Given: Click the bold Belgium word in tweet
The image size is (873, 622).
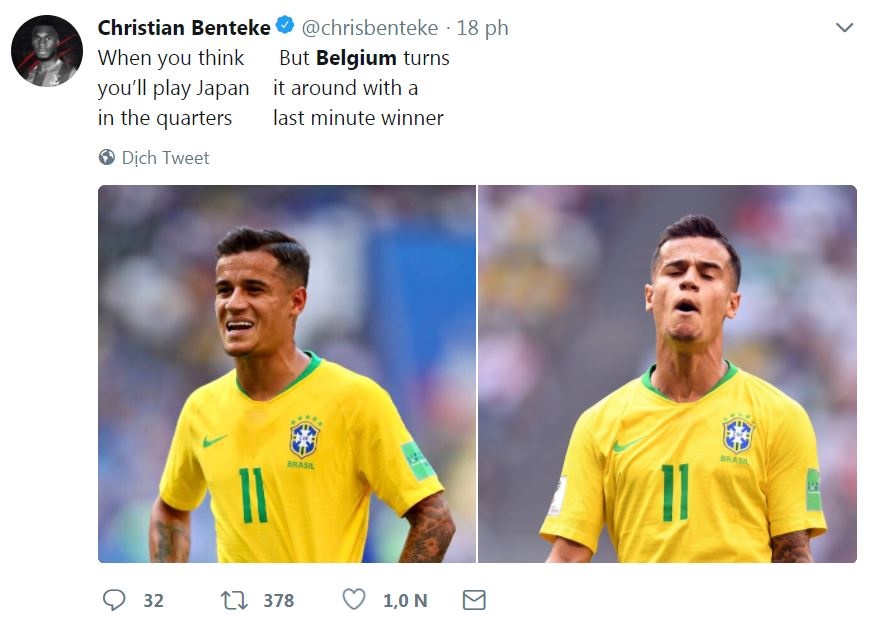Looking at the screenshot, I should [x=356, y=58].
